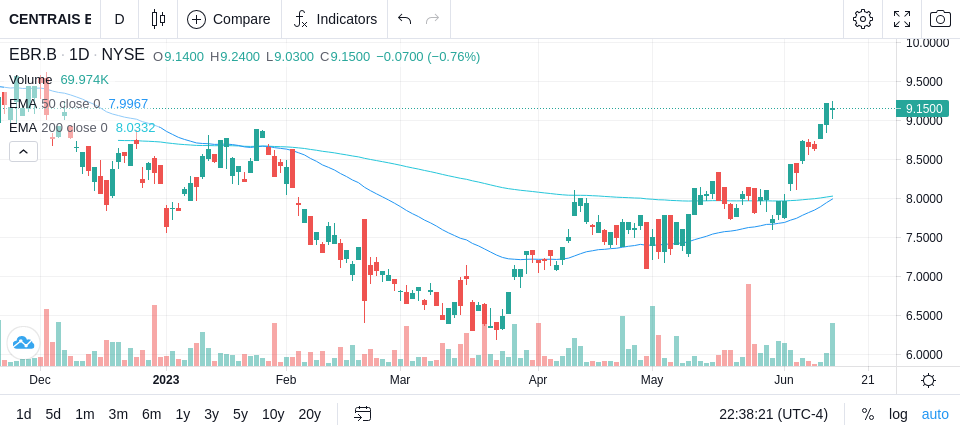Open chart settings gear
This screenshot has height=433, width=960.
(x=863, y=19)
